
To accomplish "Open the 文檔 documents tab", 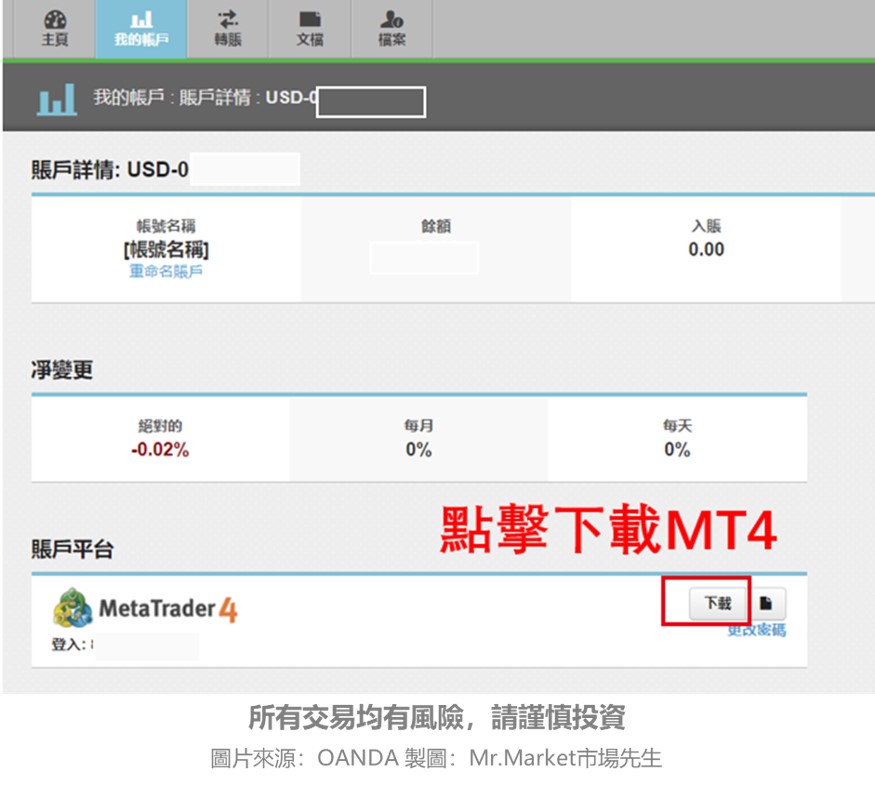I will [310, 29].
